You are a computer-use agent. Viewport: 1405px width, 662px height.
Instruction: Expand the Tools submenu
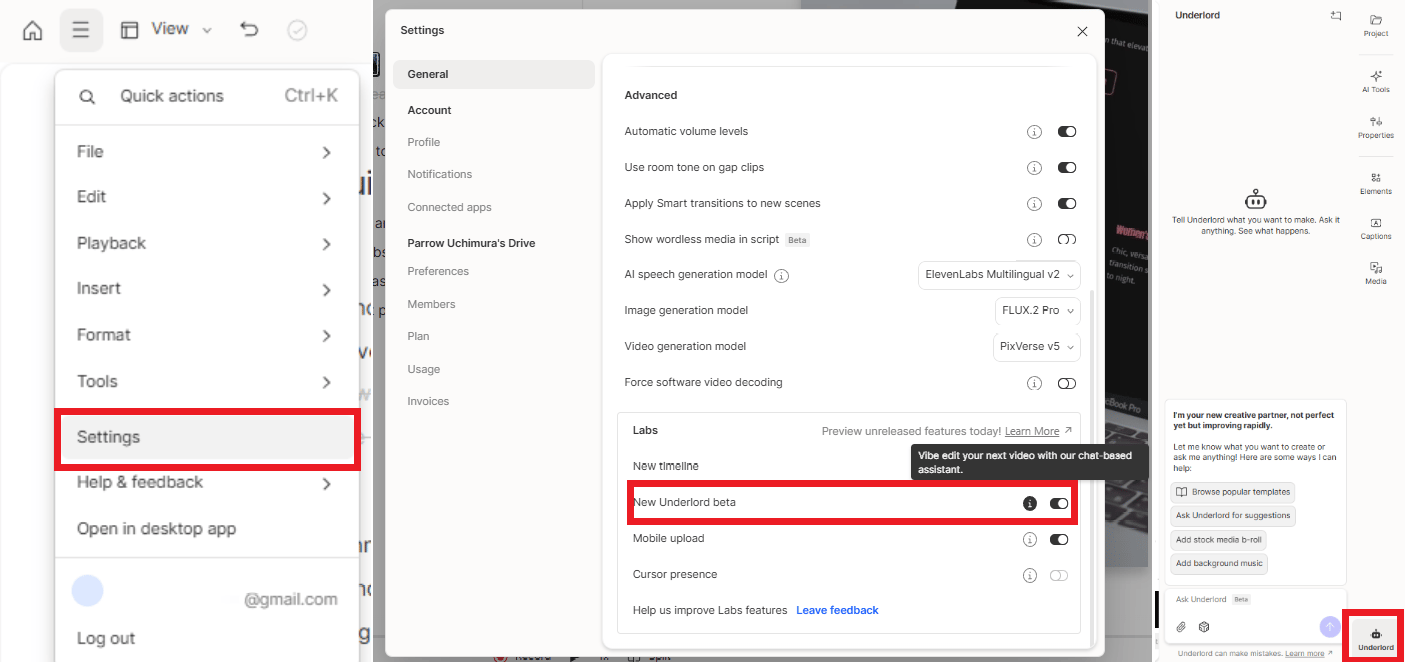coord(207,382)
